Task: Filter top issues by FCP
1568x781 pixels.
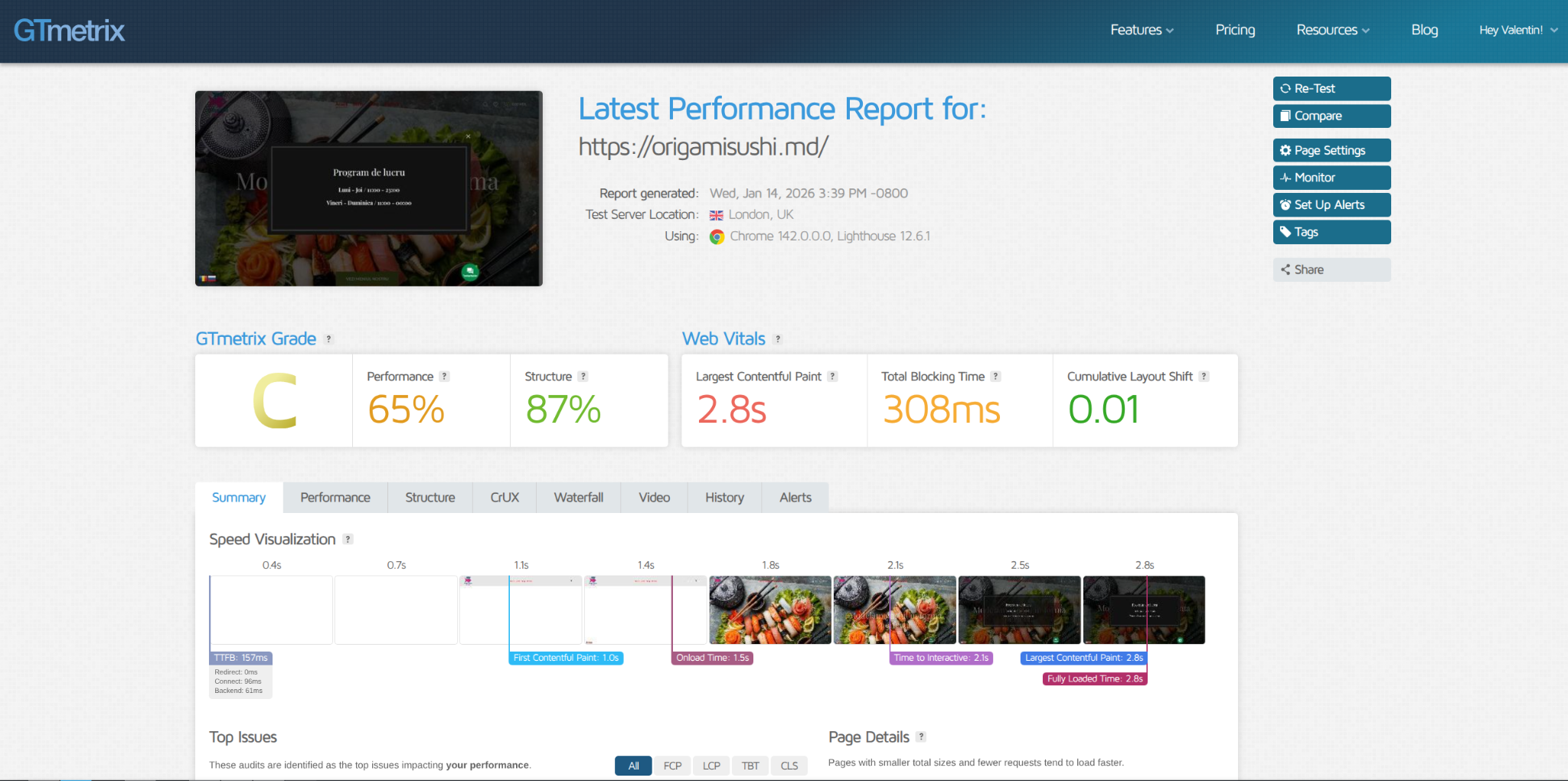Action: 672,766
